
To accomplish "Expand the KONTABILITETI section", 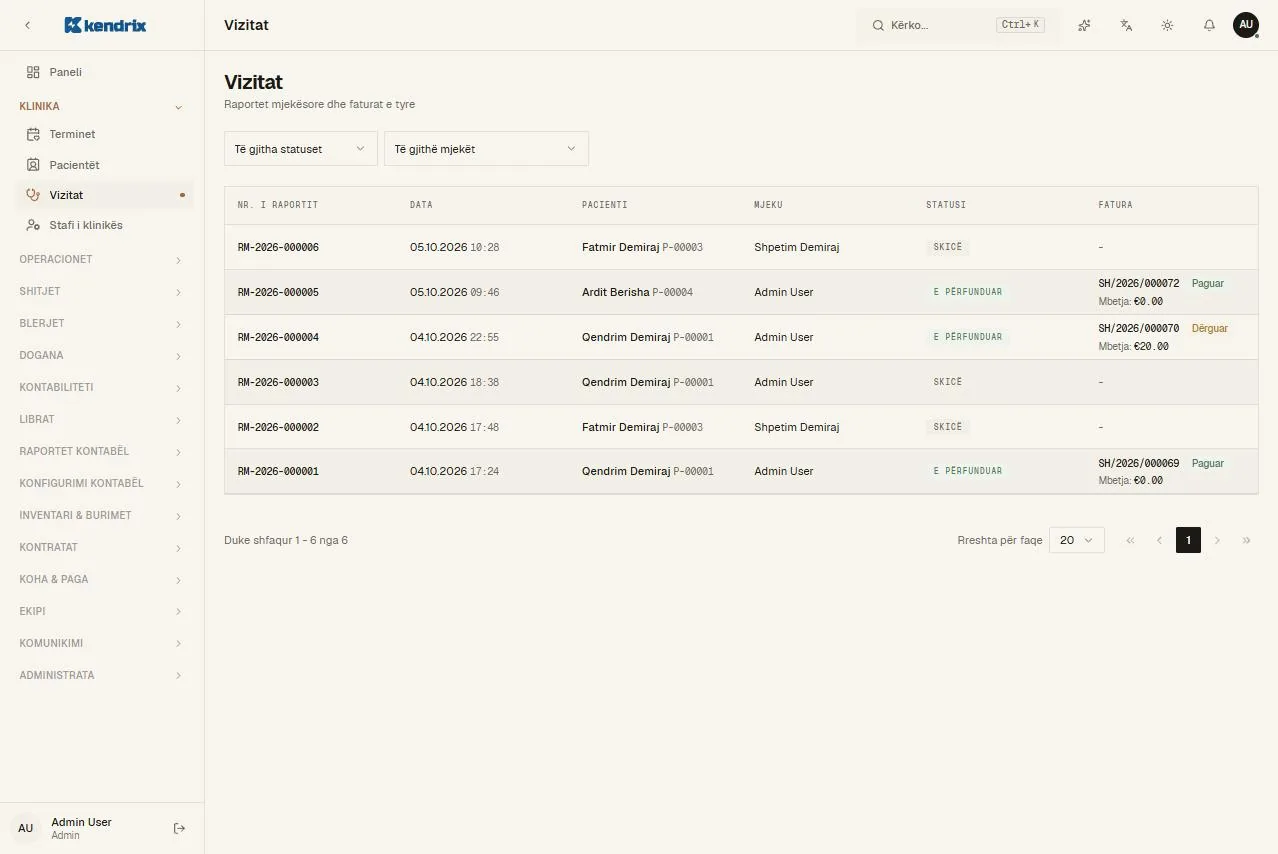I will click(x=102, y=388).
